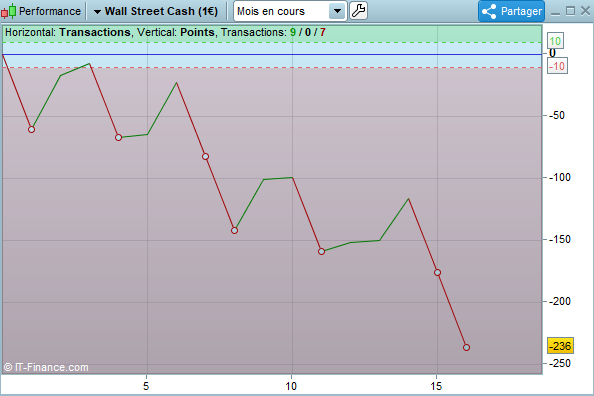This screenshot has height=396, width=594.
Task: Select the trade marker at transaction 11
Action: pos(321,251)
